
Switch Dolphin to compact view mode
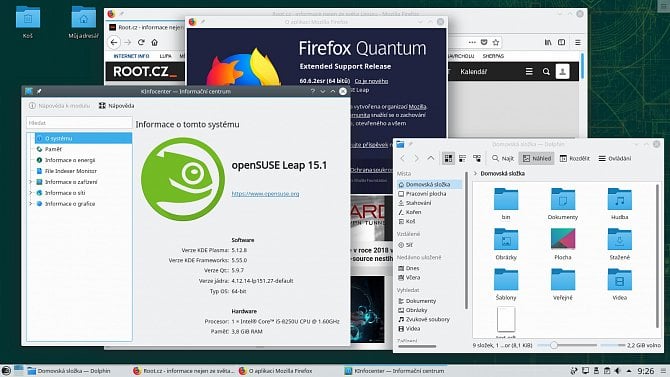pyautogui.click(x=462, y=159)
